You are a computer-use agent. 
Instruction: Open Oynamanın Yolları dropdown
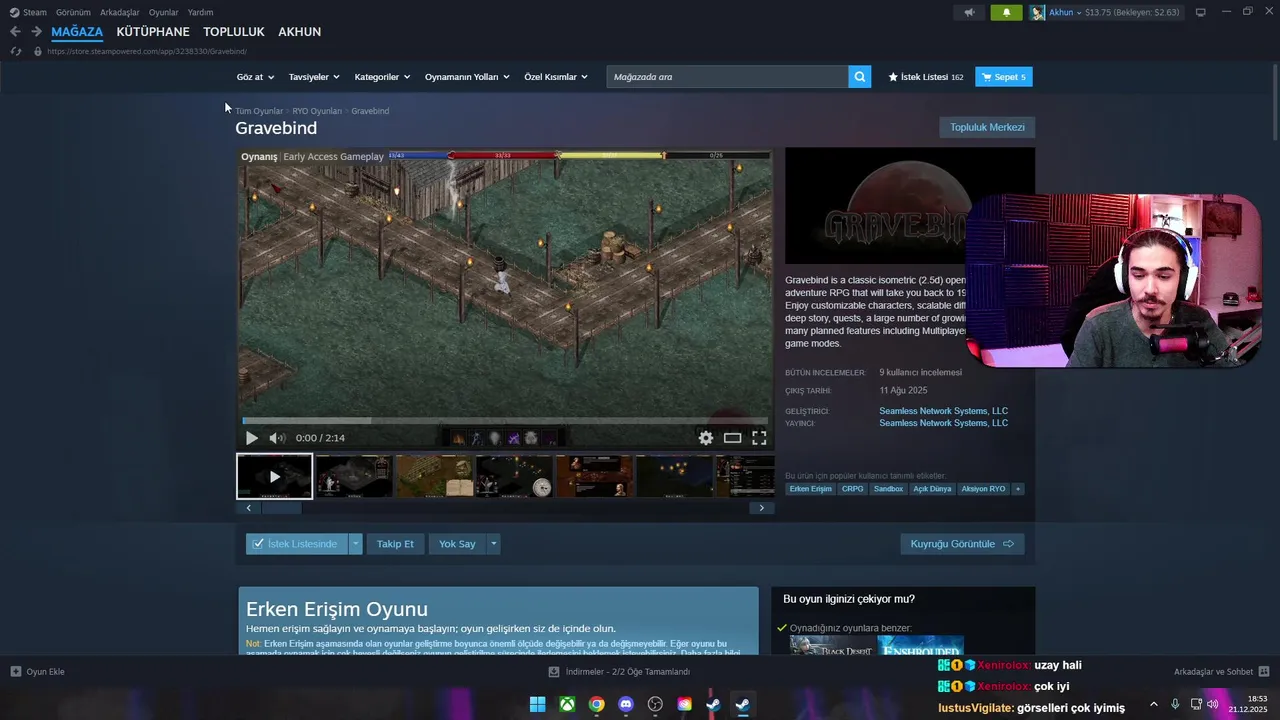tap(467, 77)
